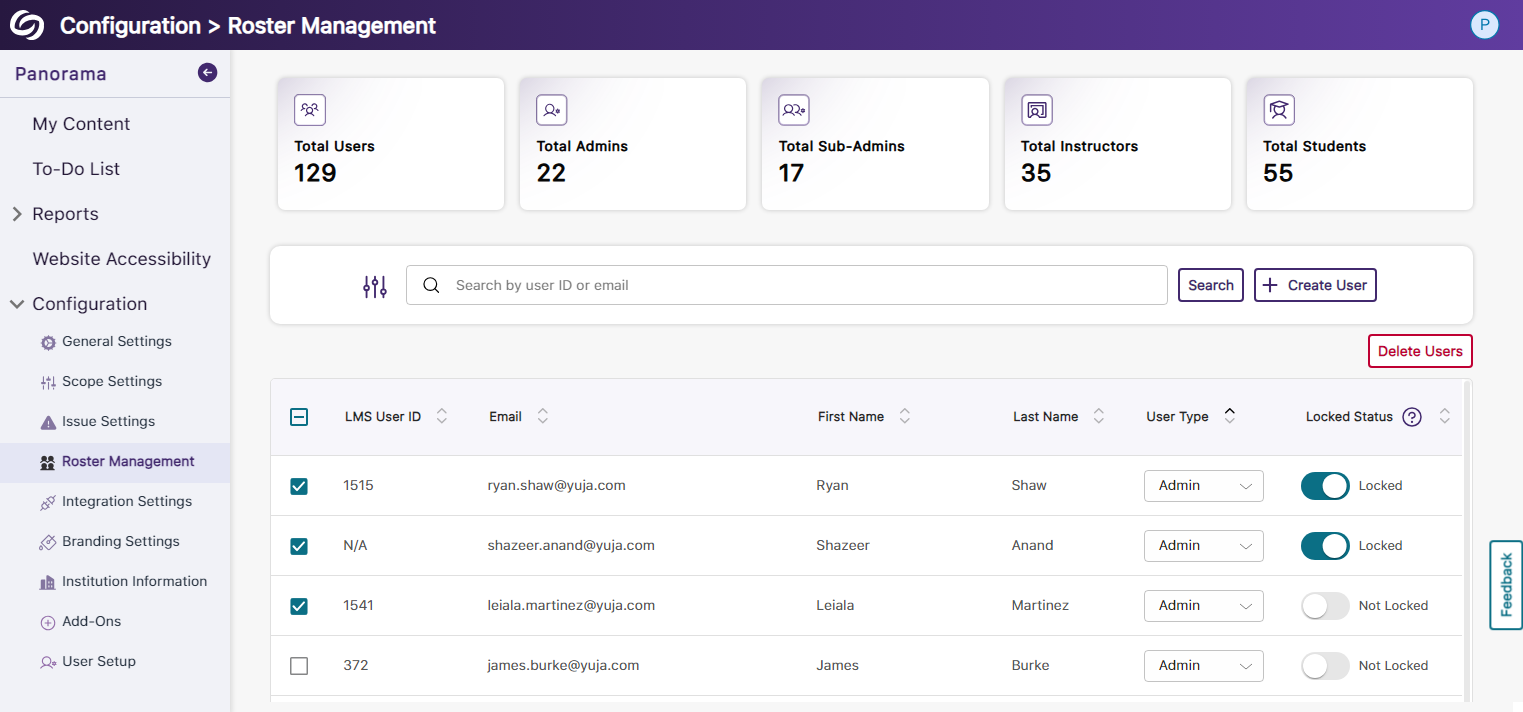
Task: Click the Create User button
Action: tap(1315, 285)
